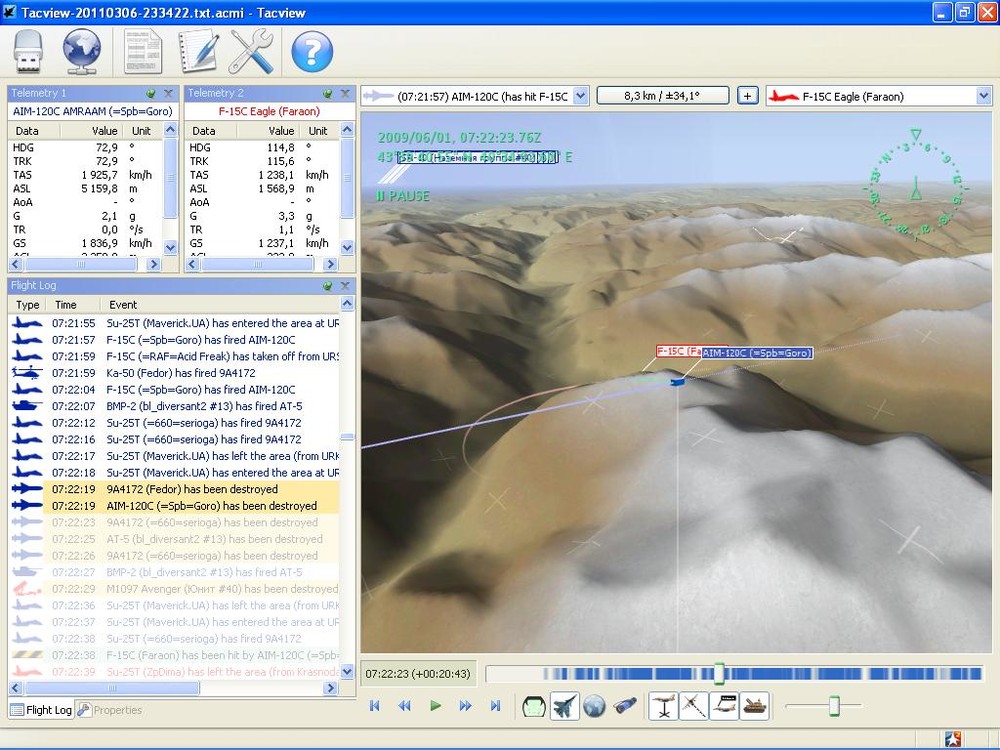
Task: Select the M1097 Avenger has been destroyed event
Action: pos(173,589)
